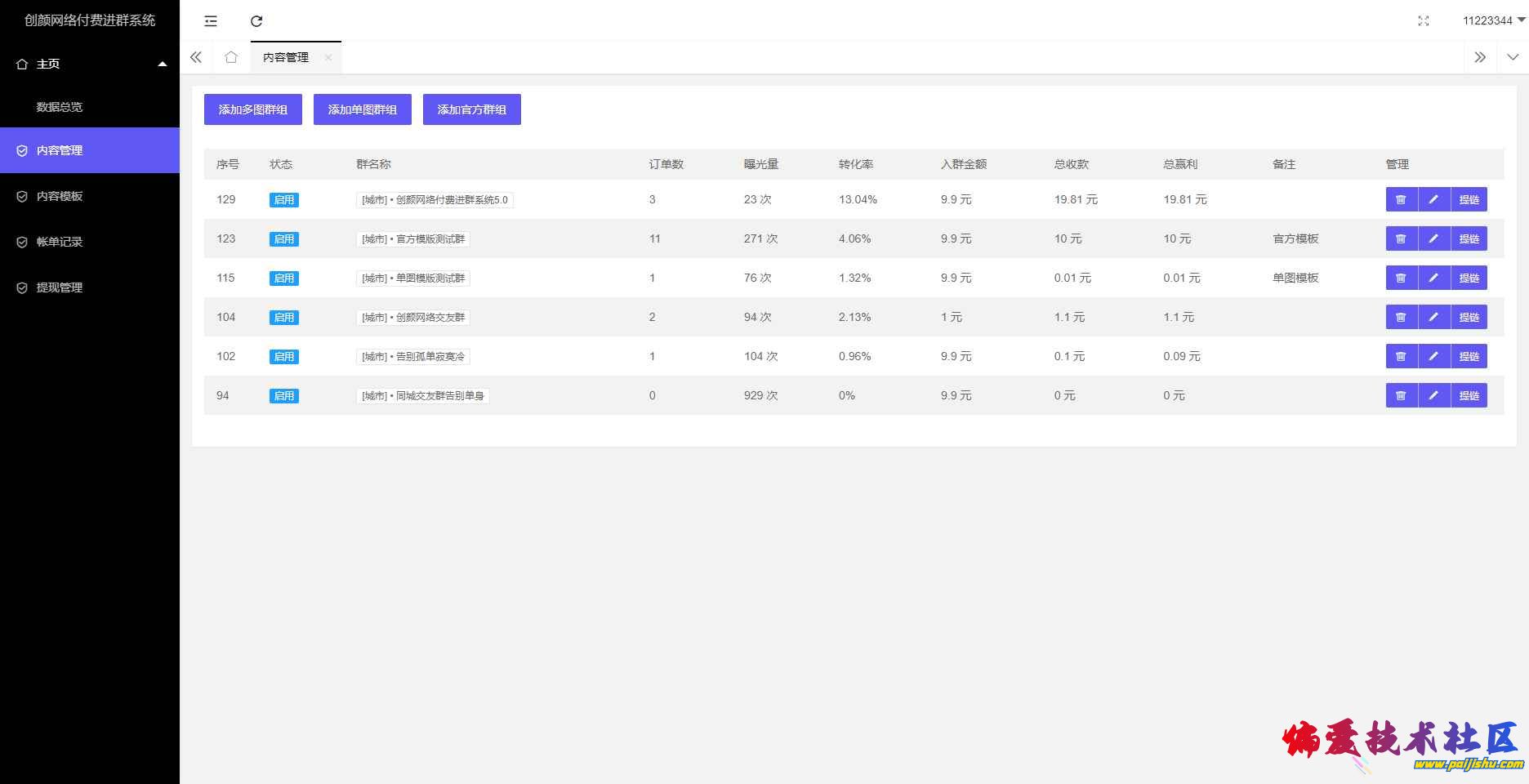The height and width of the screenshot is (784, 1529).
Task: Click the sidebar collapse menu icon
Action: click(x=211, y=21)
